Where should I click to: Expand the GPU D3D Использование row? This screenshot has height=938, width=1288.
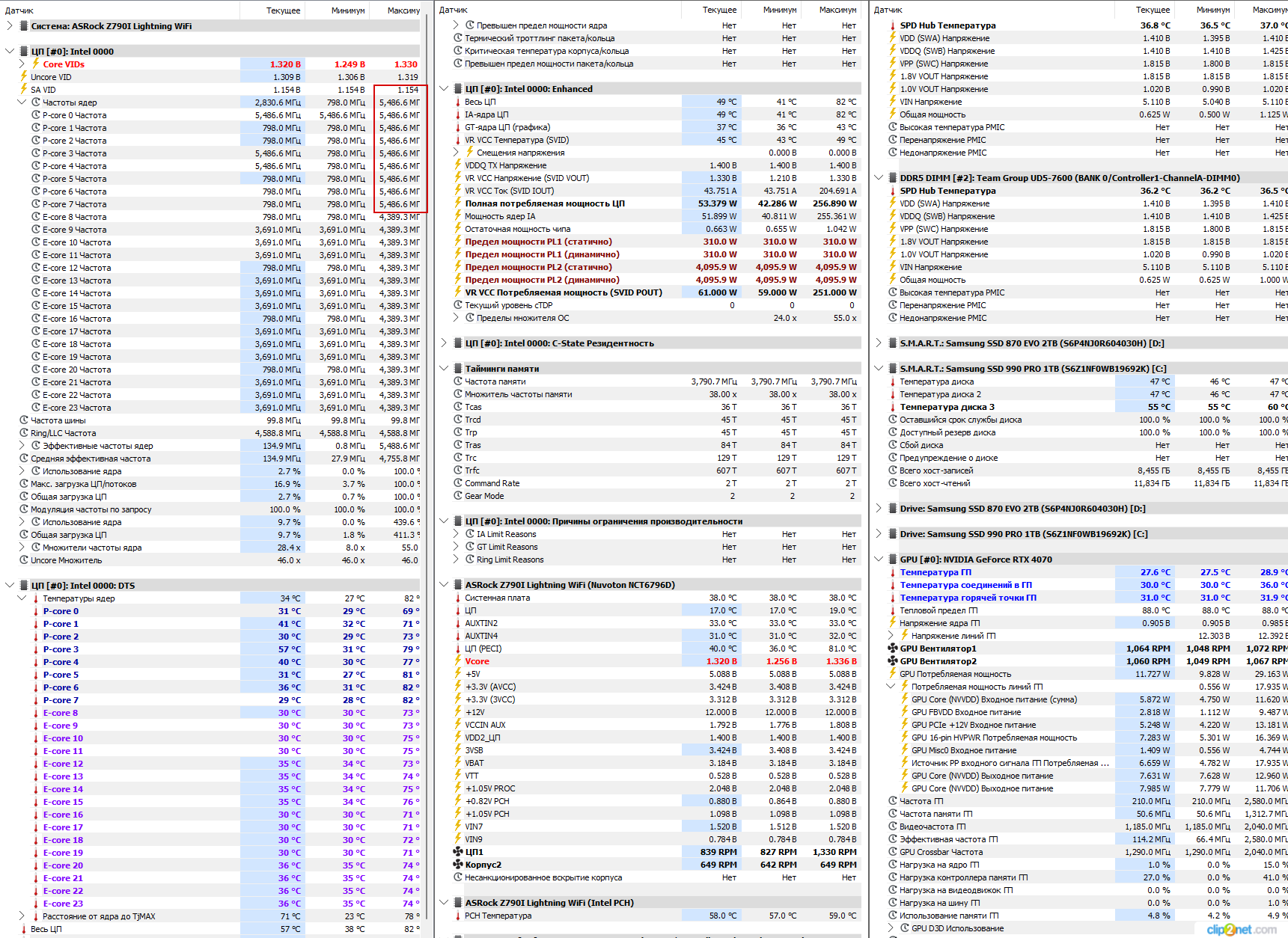tap(891, 928)
